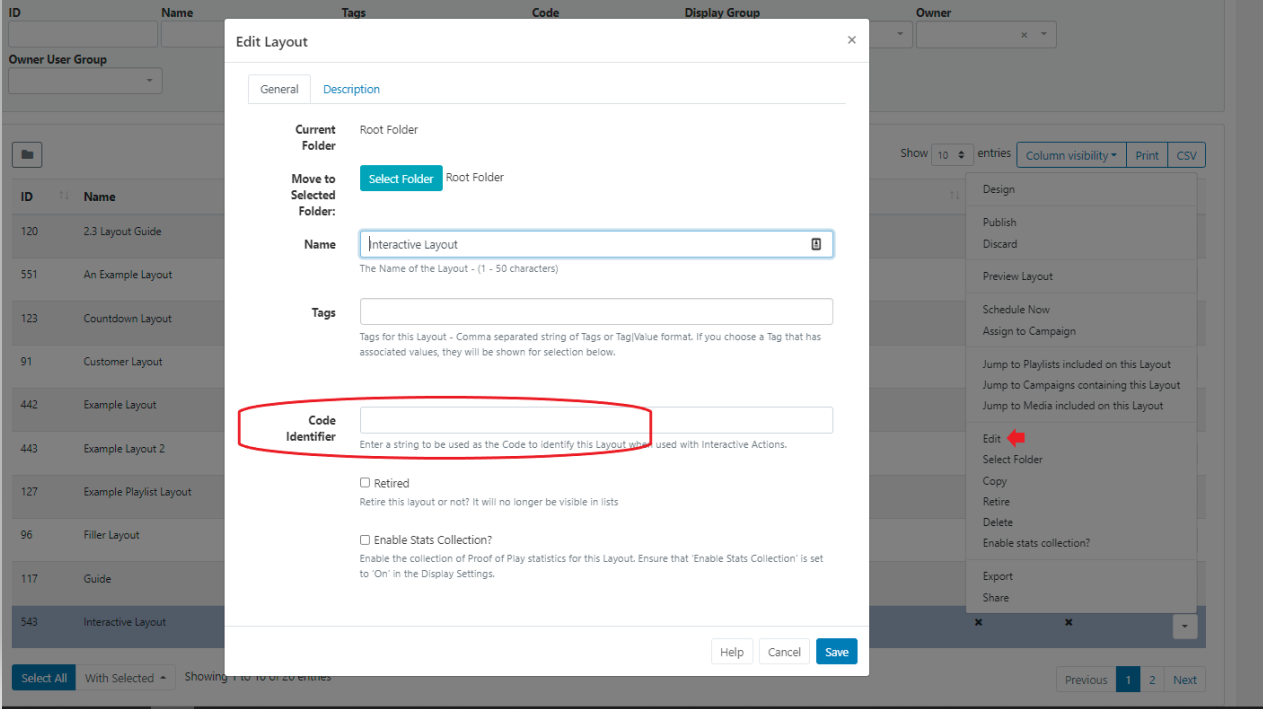Click the Save button
The image size is (1263, 709).
pyautogui.click(x=836, y=652)
